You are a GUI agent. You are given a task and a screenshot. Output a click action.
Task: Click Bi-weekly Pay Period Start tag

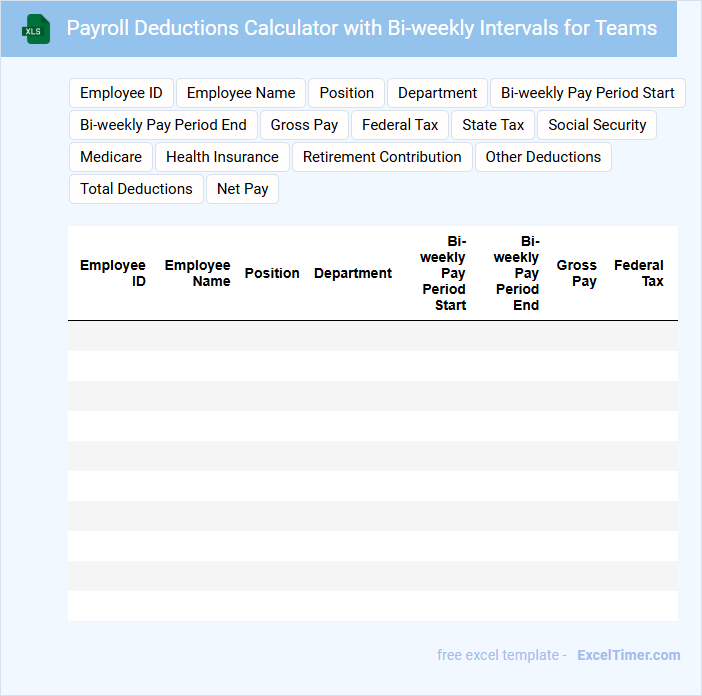[x=587, y=93]
